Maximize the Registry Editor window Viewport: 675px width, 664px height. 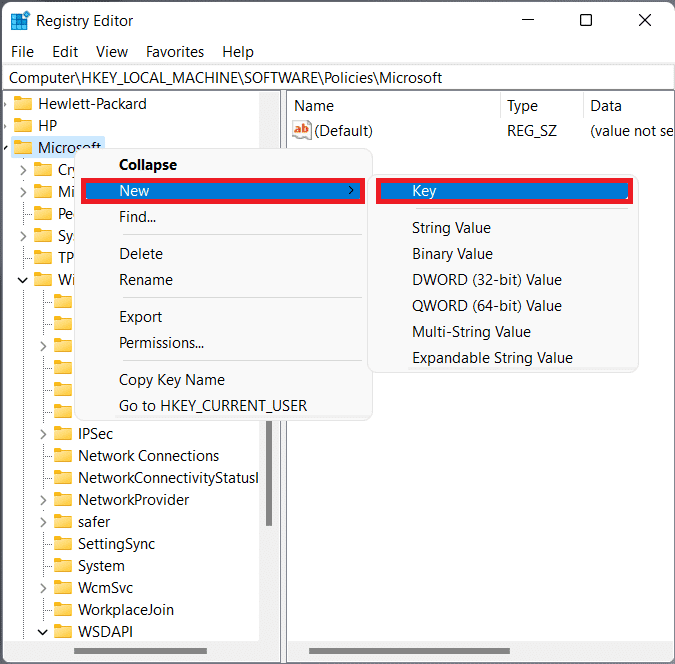tap(586, 20)
